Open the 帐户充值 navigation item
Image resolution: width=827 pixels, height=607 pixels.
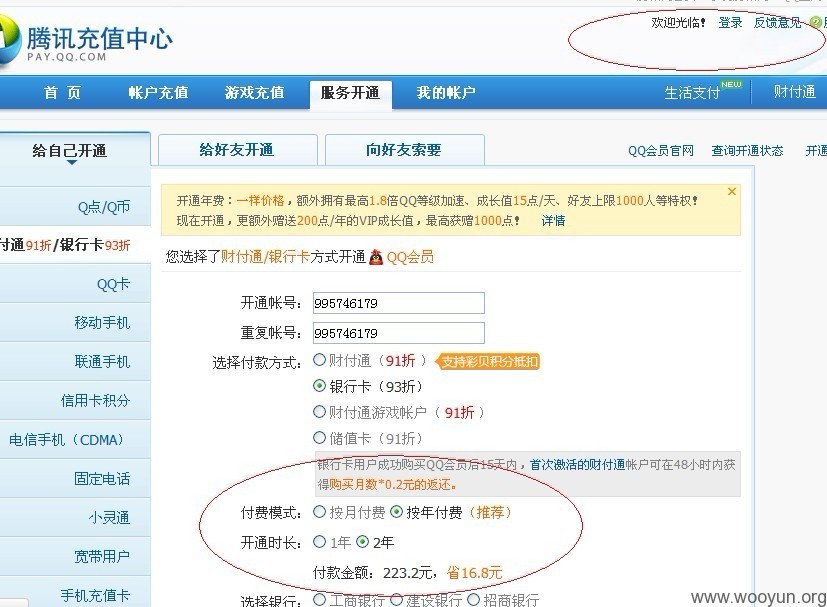point(158,93)
